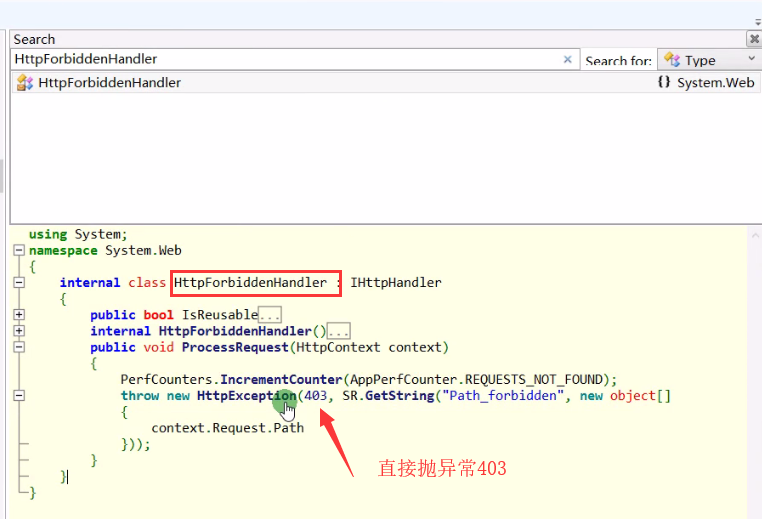Click the HttpException type name

pos(247,396)
